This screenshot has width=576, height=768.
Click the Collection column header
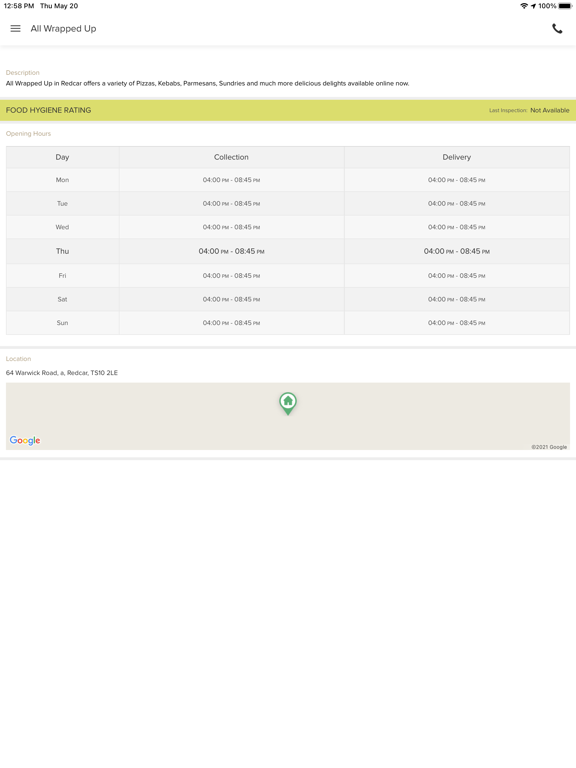pyautogui.click(x=231, y=157)
